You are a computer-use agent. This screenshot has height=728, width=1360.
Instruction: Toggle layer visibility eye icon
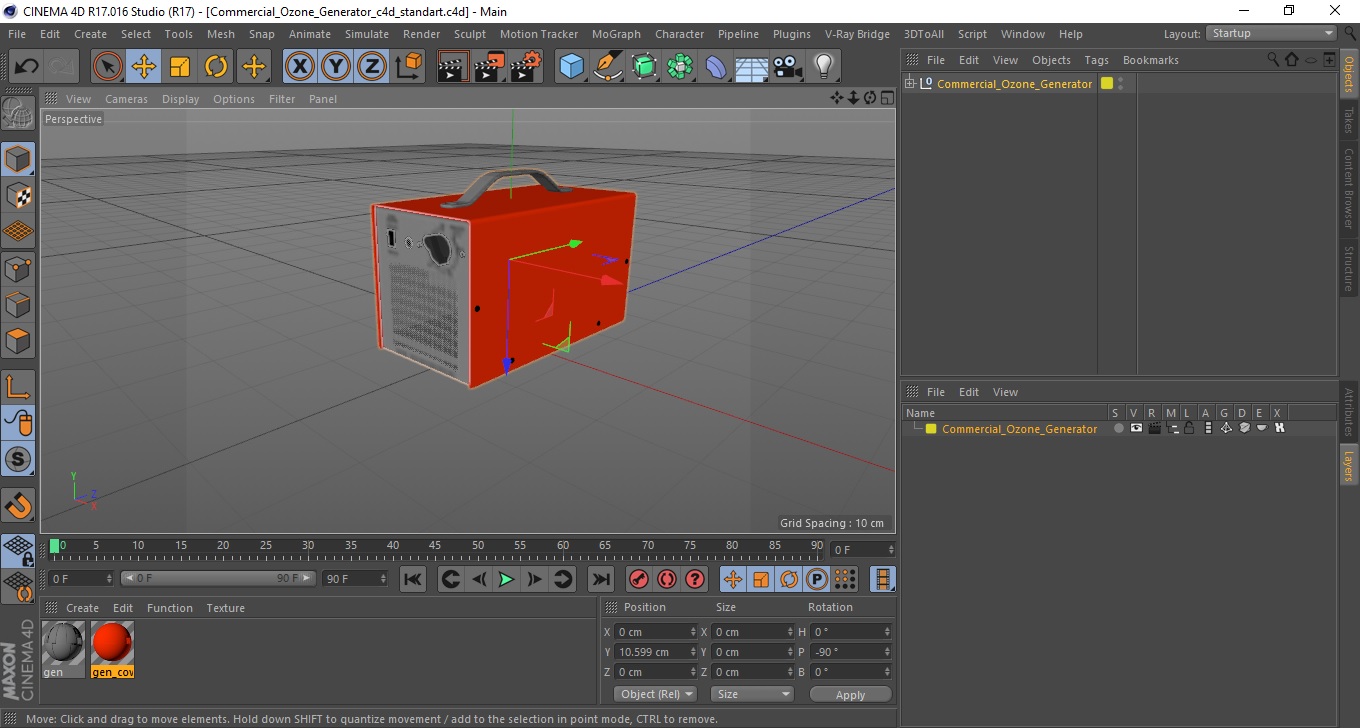click(x=1136, y=428)
